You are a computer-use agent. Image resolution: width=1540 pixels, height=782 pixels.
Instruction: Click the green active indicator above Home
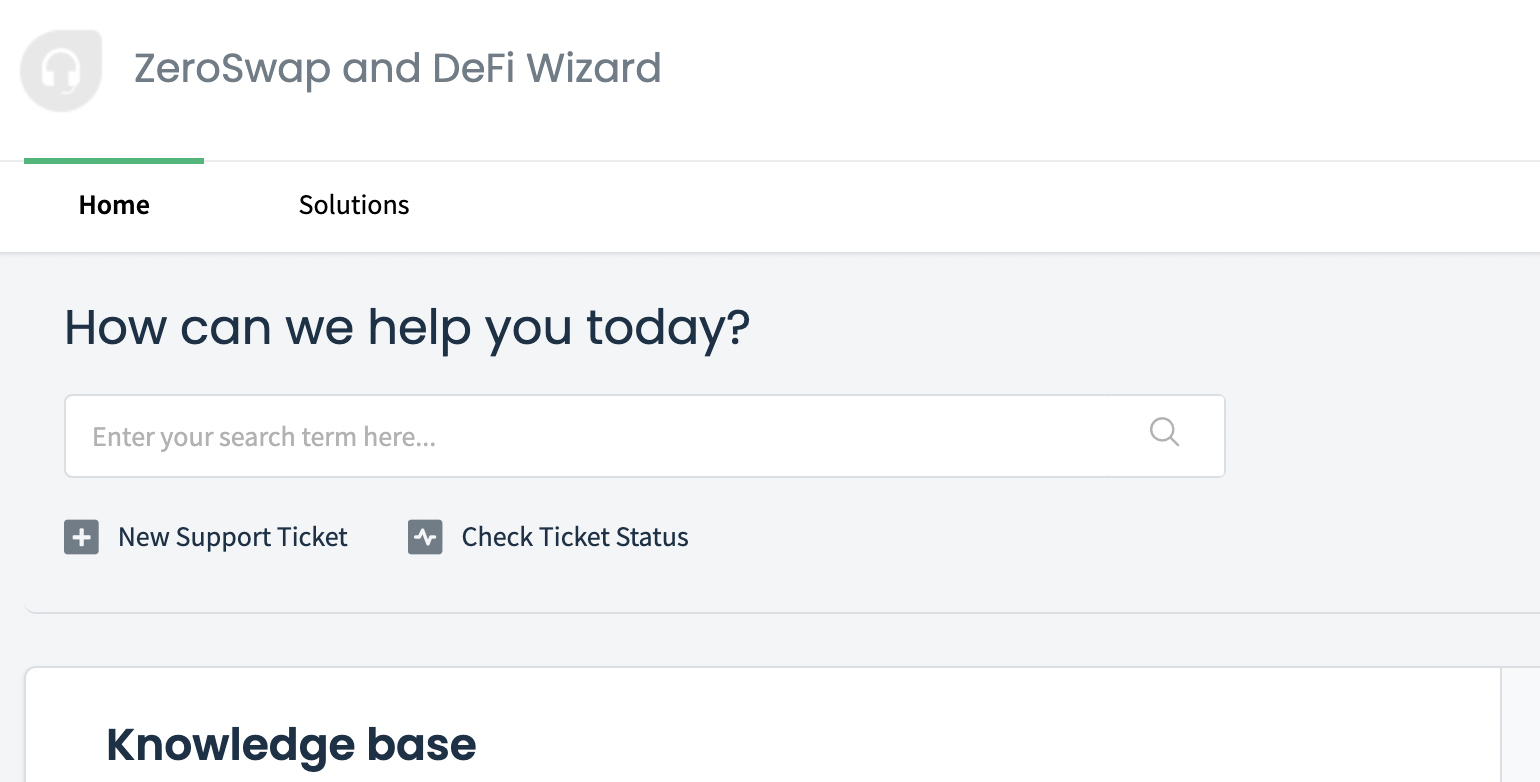pyautogui.click(x=114, y=160)
